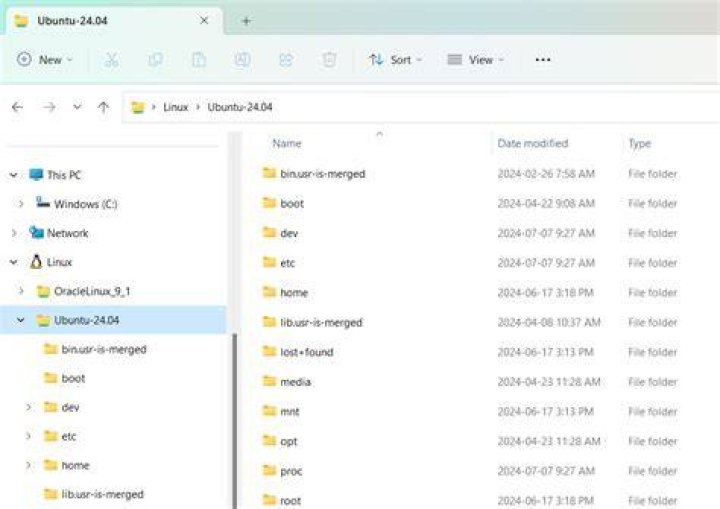Viewport: 720px width, 509px height.
Task: Click the folder icon of the media row
Action: [x=269, y=381]
